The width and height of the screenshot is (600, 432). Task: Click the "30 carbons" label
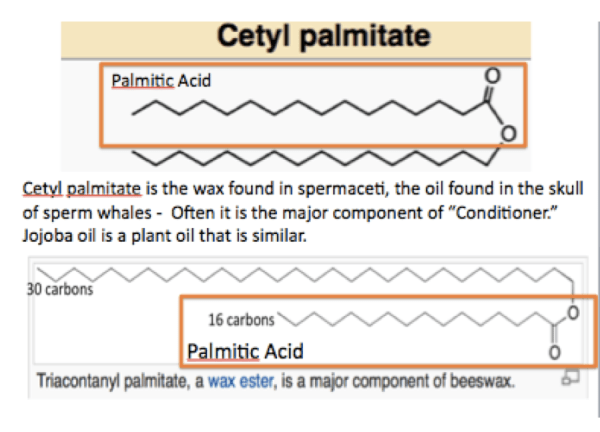tap(60, 290)
